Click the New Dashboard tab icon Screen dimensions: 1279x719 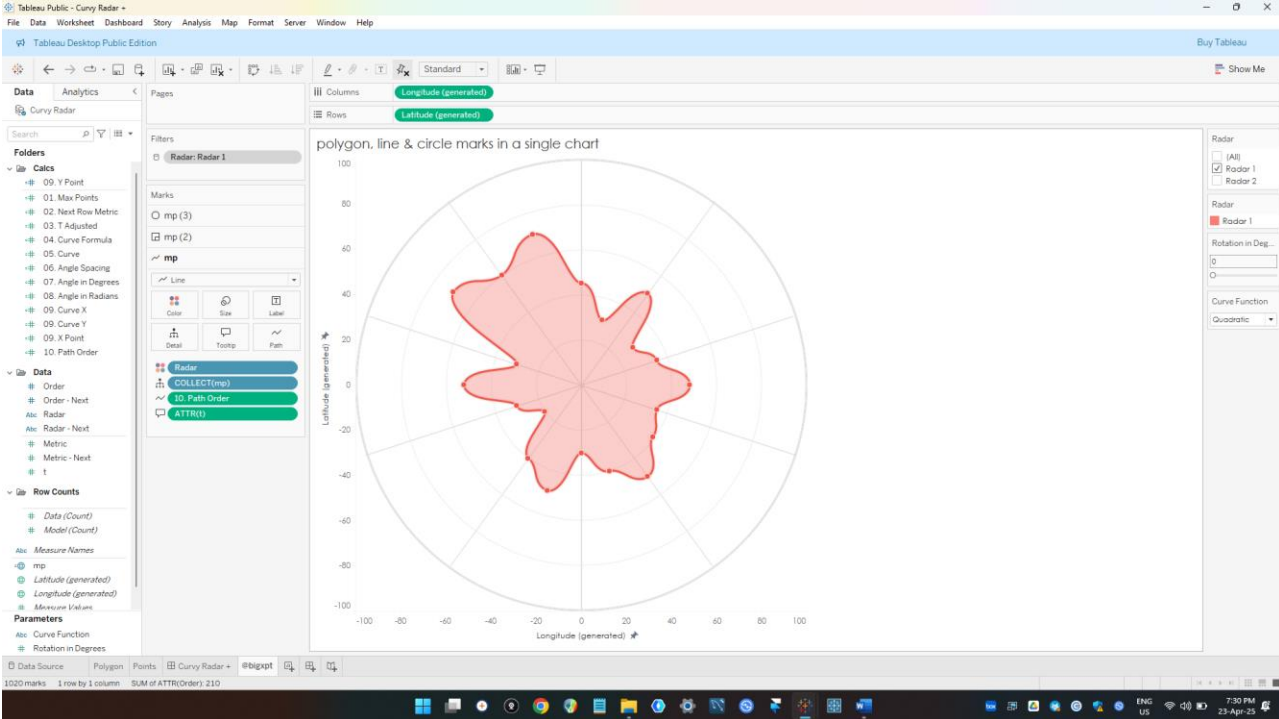pos(310,666)
